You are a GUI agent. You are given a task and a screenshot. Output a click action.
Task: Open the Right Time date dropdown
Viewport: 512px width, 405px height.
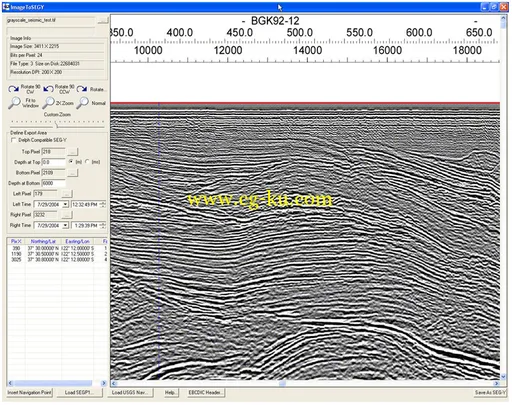(x=65, y=226)
